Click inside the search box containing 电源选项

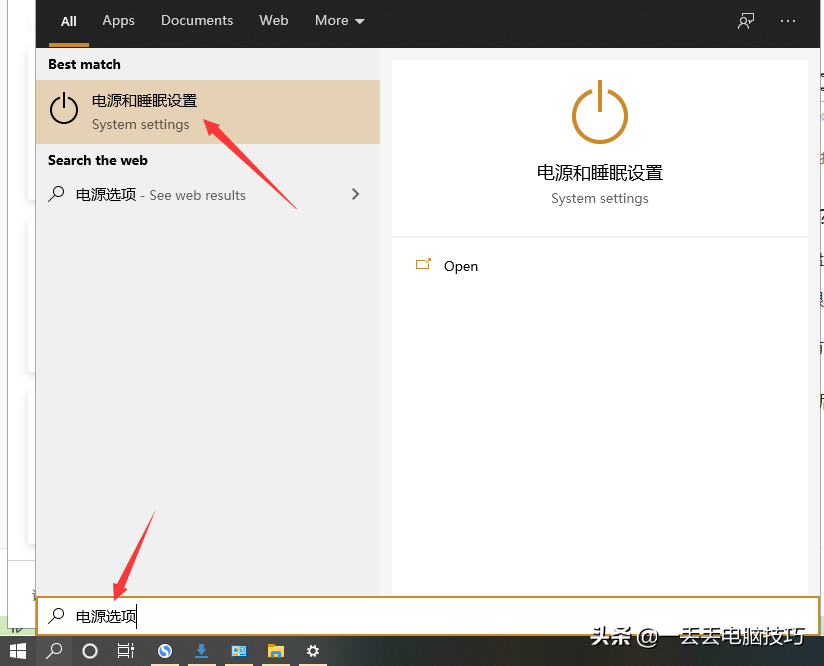400,616
